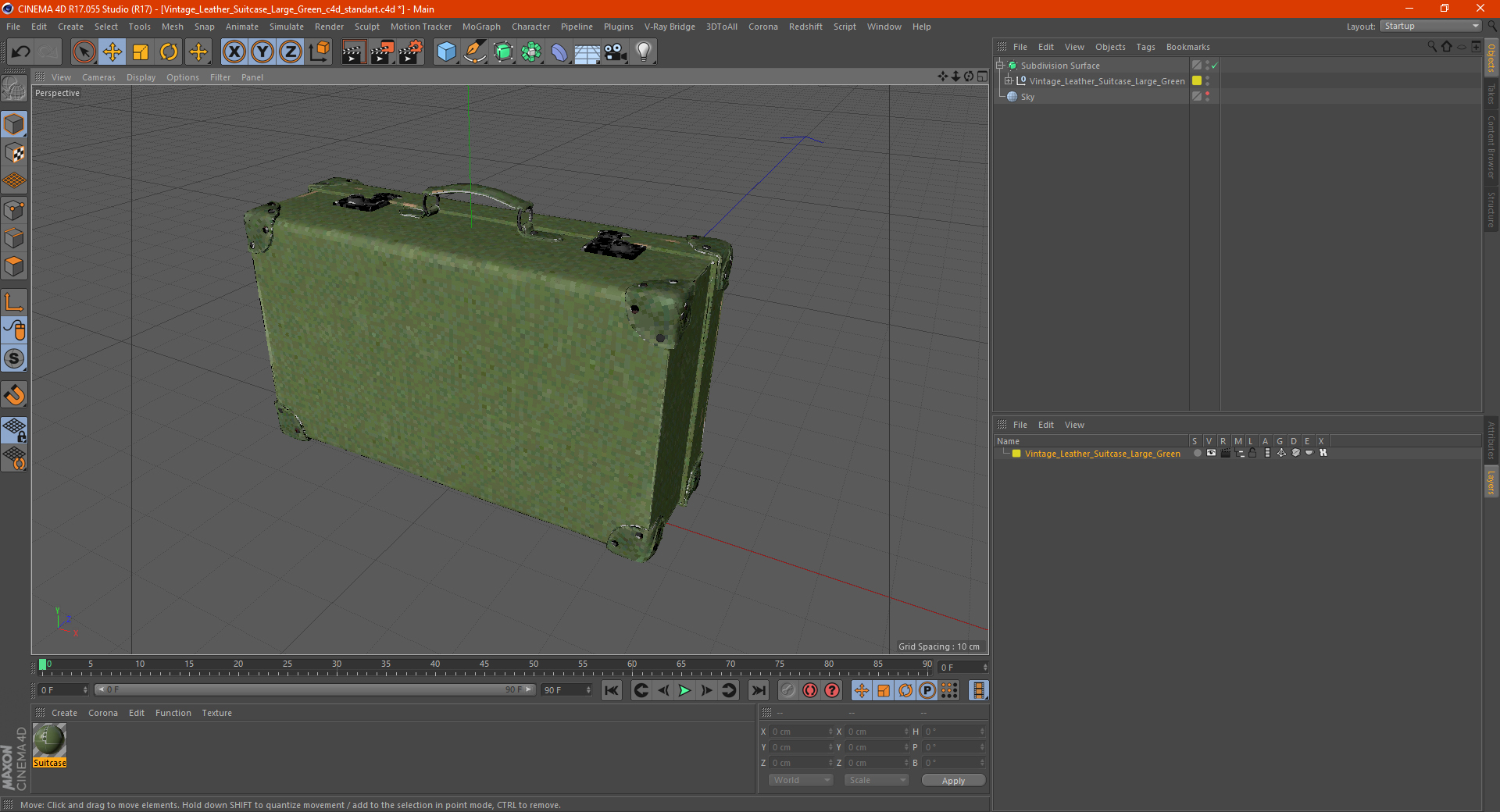Add a Cube primitive object

click(x=446, y=52)
